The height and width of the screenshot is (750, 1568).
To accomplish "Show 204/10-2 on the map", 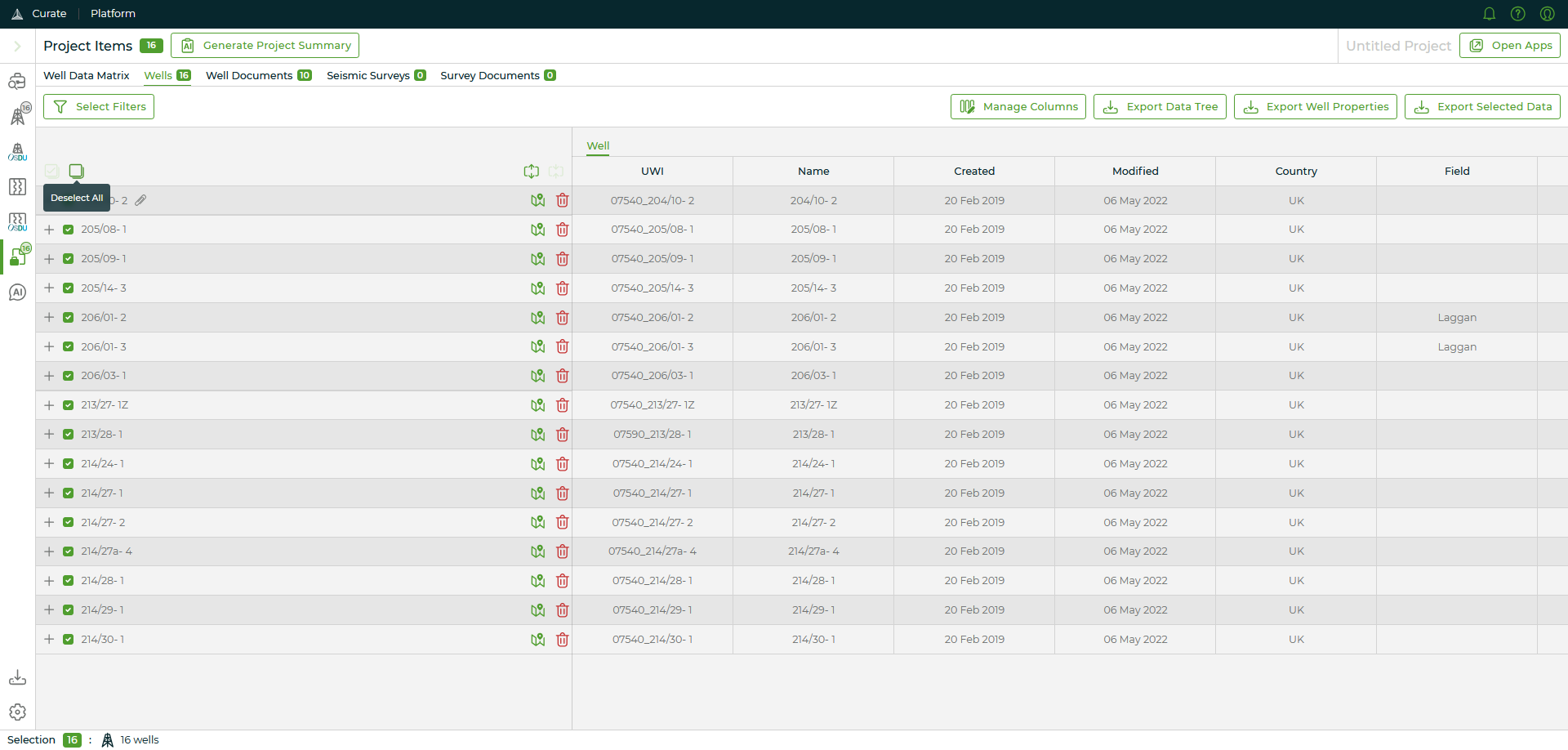I will coord(537,200).
